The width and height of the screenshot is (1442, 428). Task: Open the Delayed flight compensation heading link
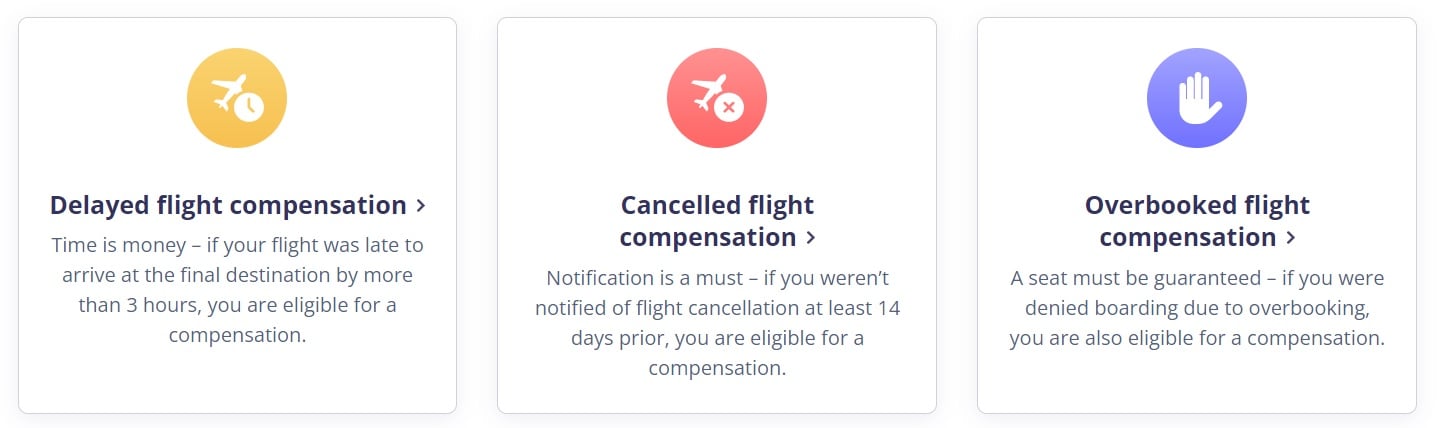pos(238,205)
